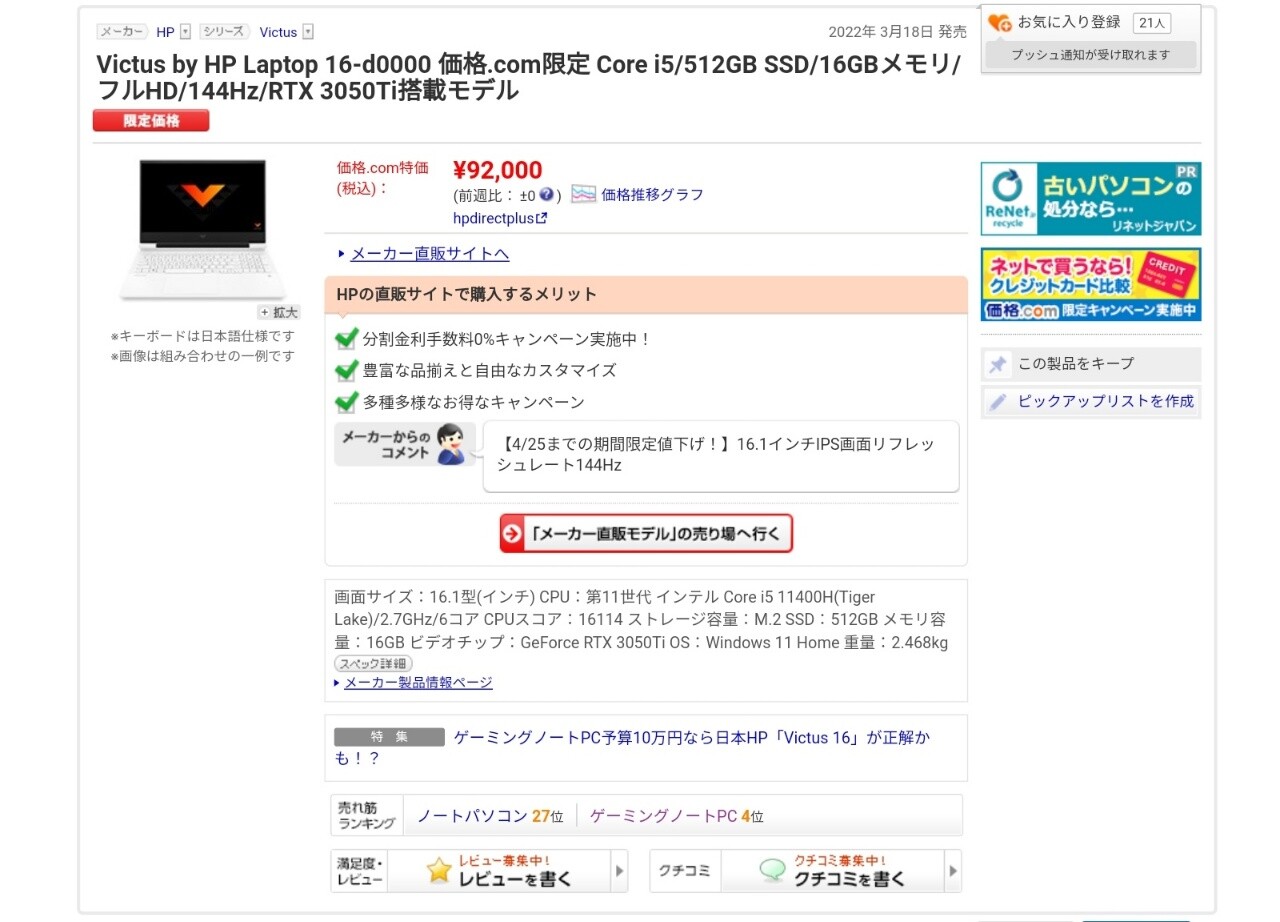The width and height of the screenshot is (1280, 922).
Task: Enlarge the laptop image with 拡大
Action: pyautogui.click(x=279, y=312)
